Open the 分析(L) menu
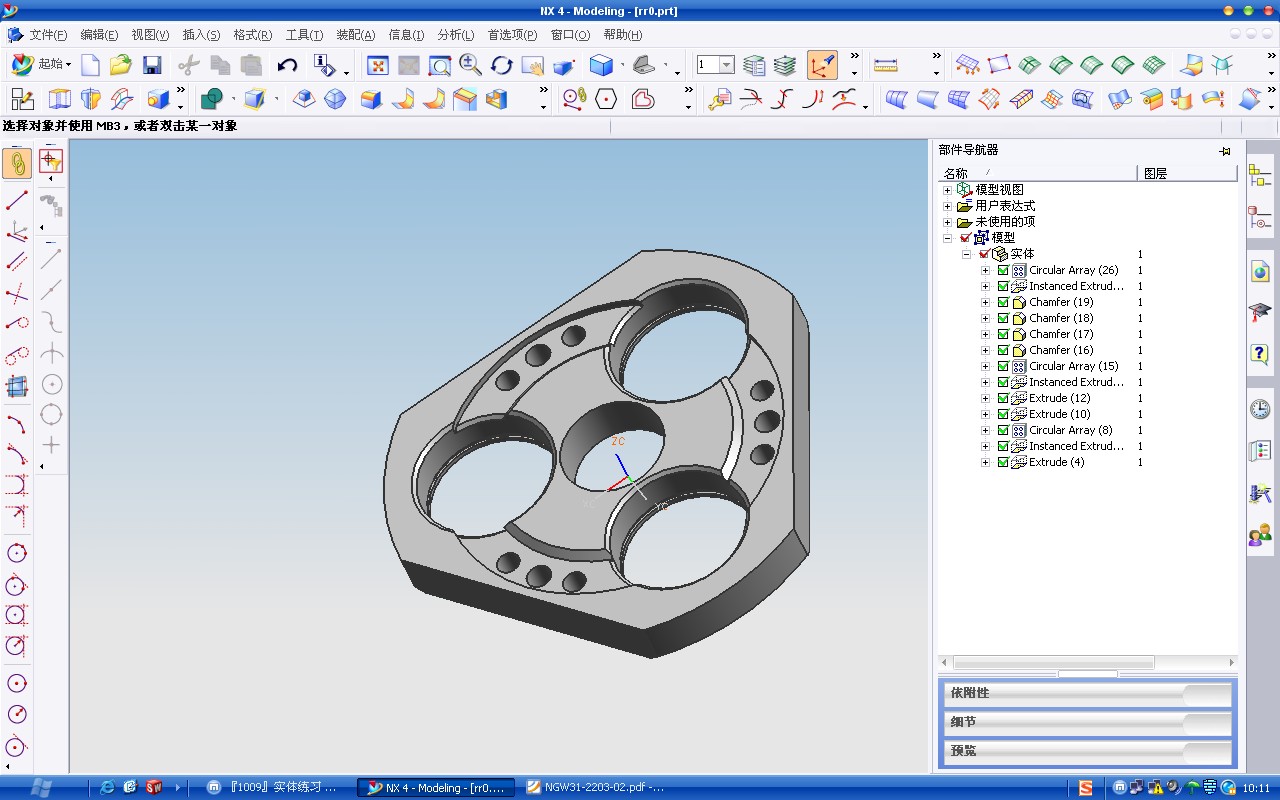This screenshot has width=1280, height=800. click(456, 35)
